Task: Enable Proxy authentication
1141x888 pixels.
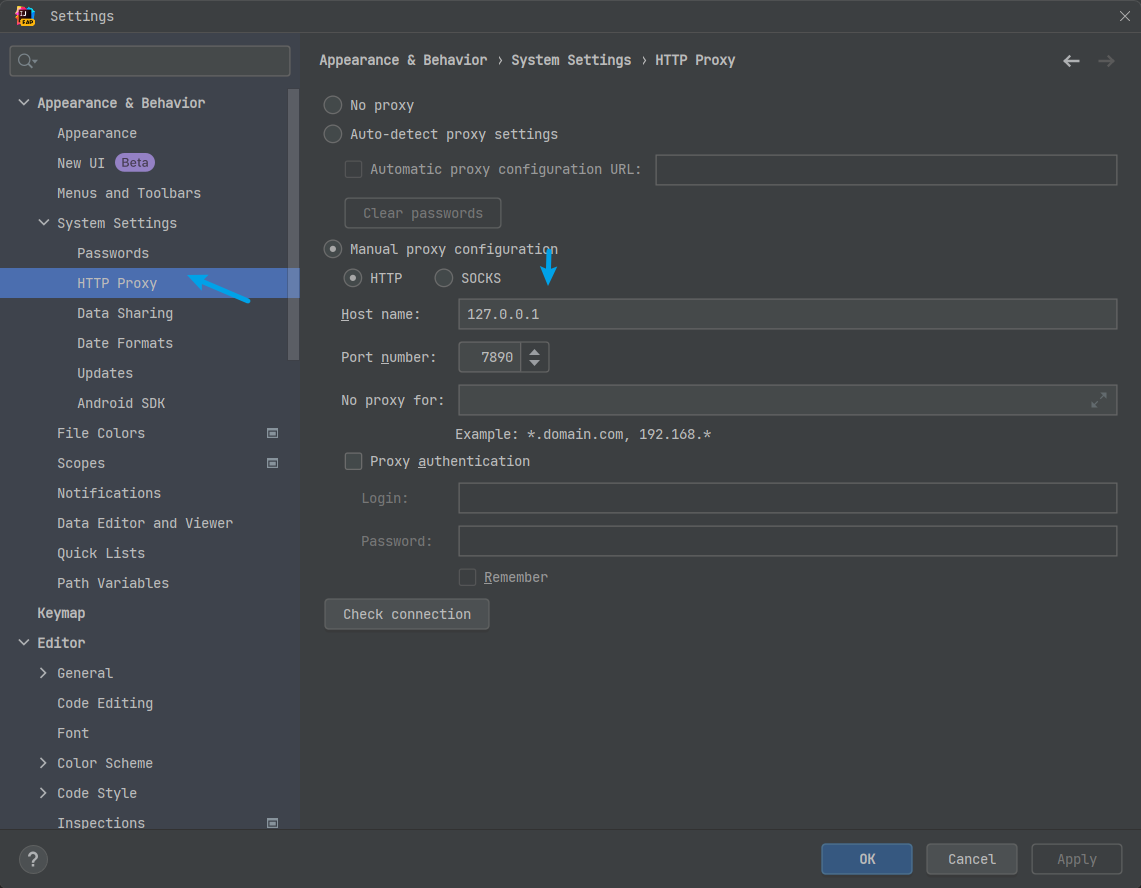Action: pos(353,461)
